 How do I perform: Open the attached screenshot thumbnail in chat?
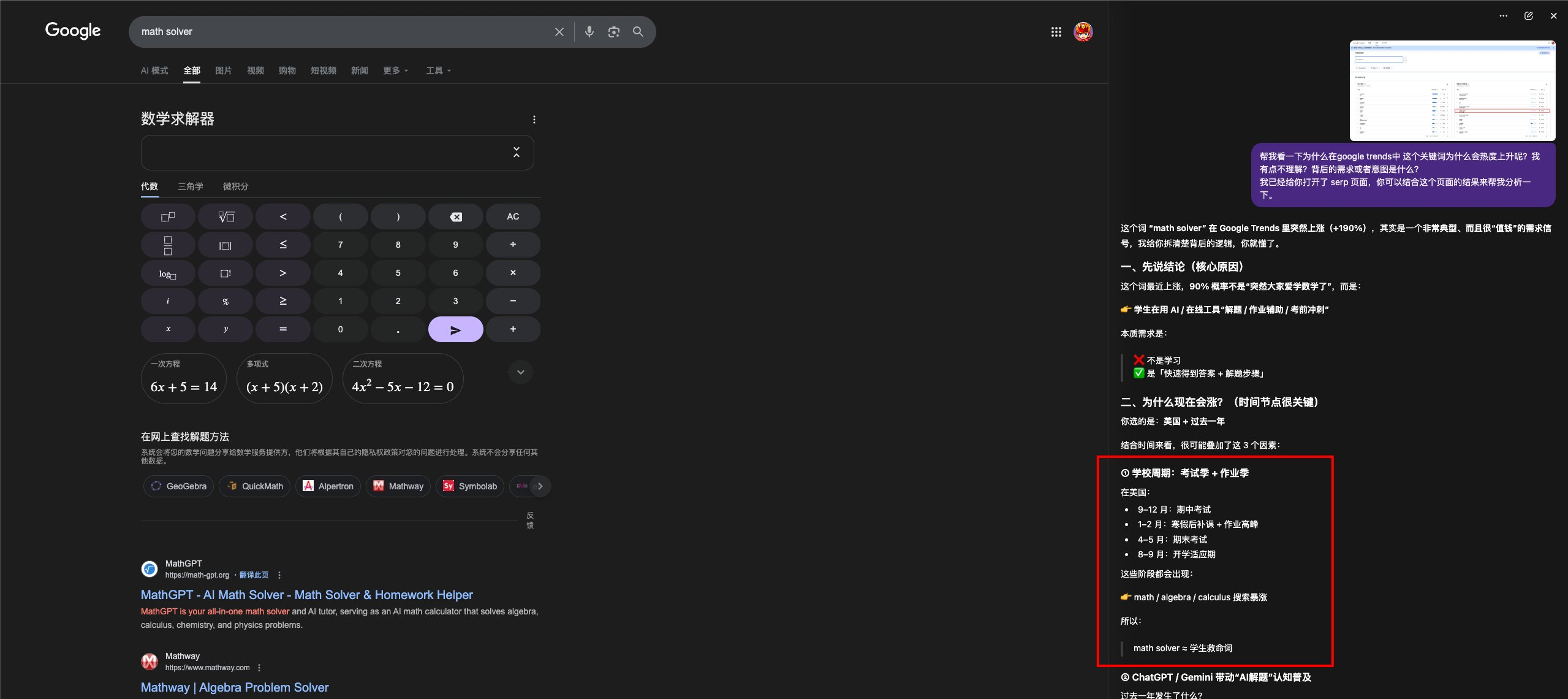[x=1452, y=91]
